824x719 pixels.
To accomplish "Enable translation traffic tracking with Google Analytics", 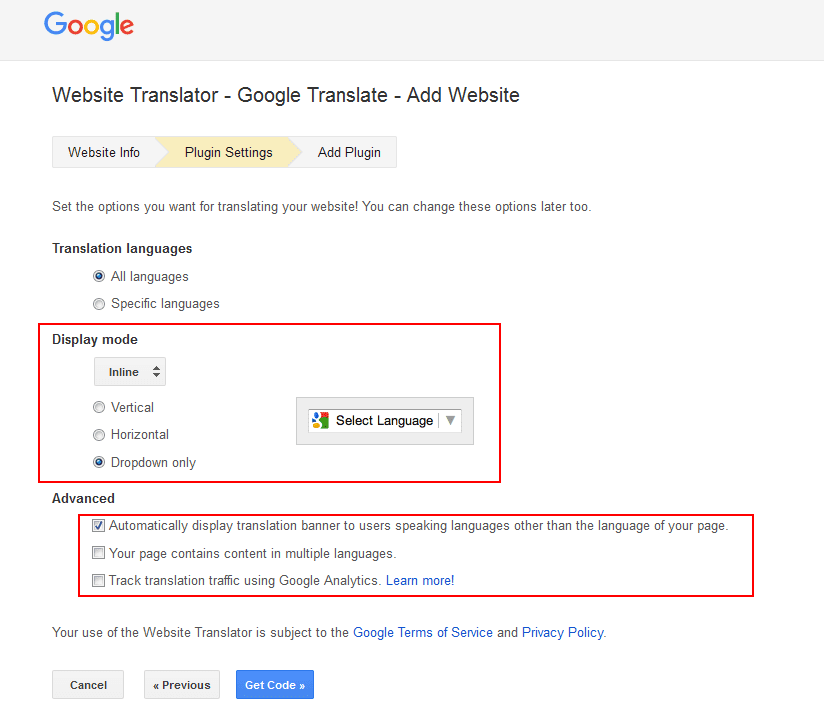I will pos(98,580).
